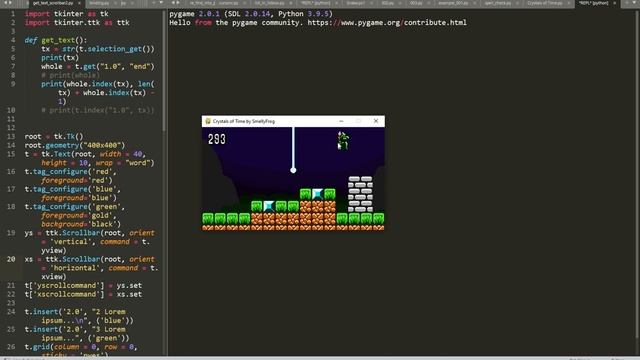Close the Crystals of Time game window
Screen dimensions: 640x360
(376, 121)
